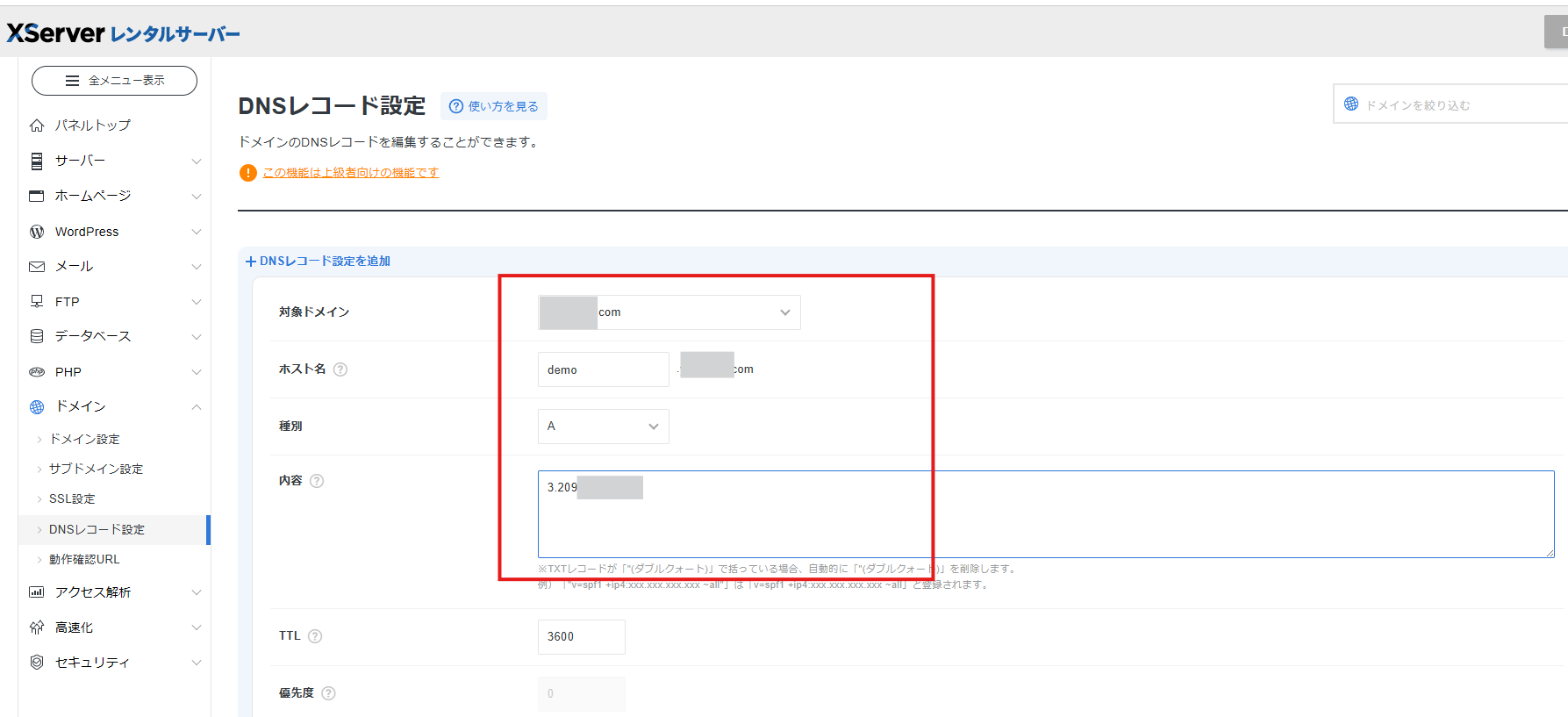Screen dimensions: 1568x717
Task: Click the plus icon beside DNSレコード設定を追加
Action: click(251, 262)
